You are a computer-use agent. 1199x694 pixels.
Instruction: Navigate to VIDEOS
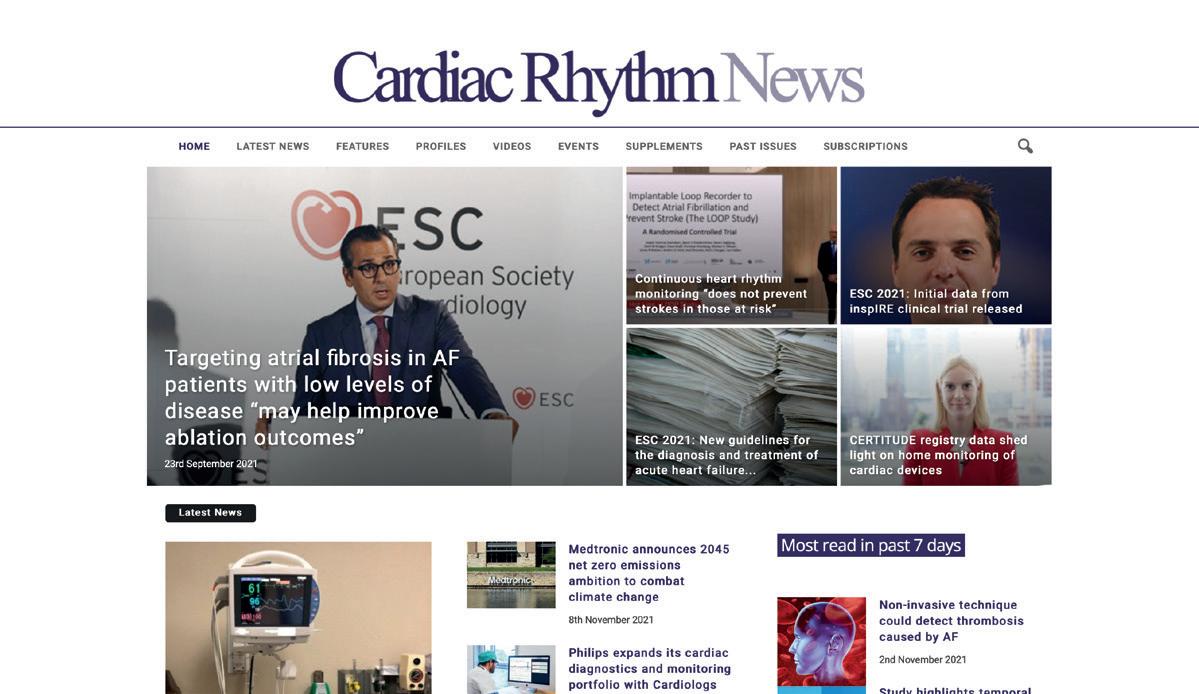(x=512, y=146)
